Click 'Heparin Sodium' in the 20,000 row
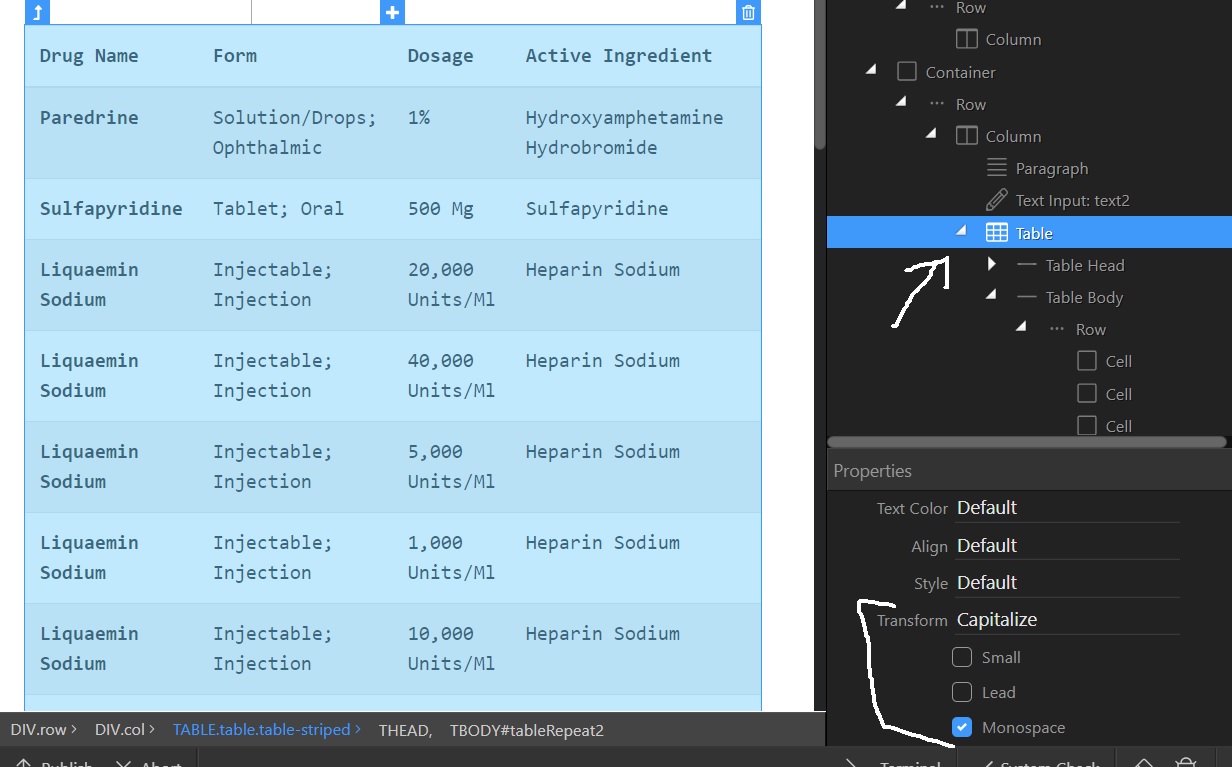Image resolution: width=1232 pixels, height=767 pixels. coord(603,269)
